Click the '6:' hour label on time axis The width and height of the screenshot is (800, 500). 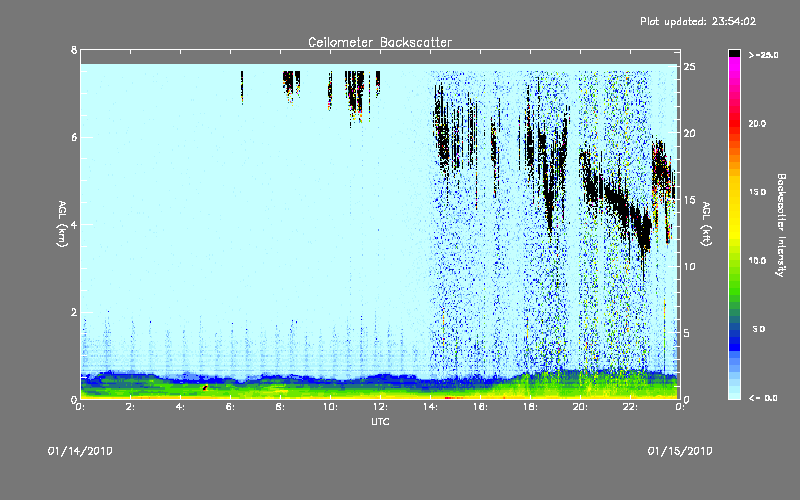(231, 407)
